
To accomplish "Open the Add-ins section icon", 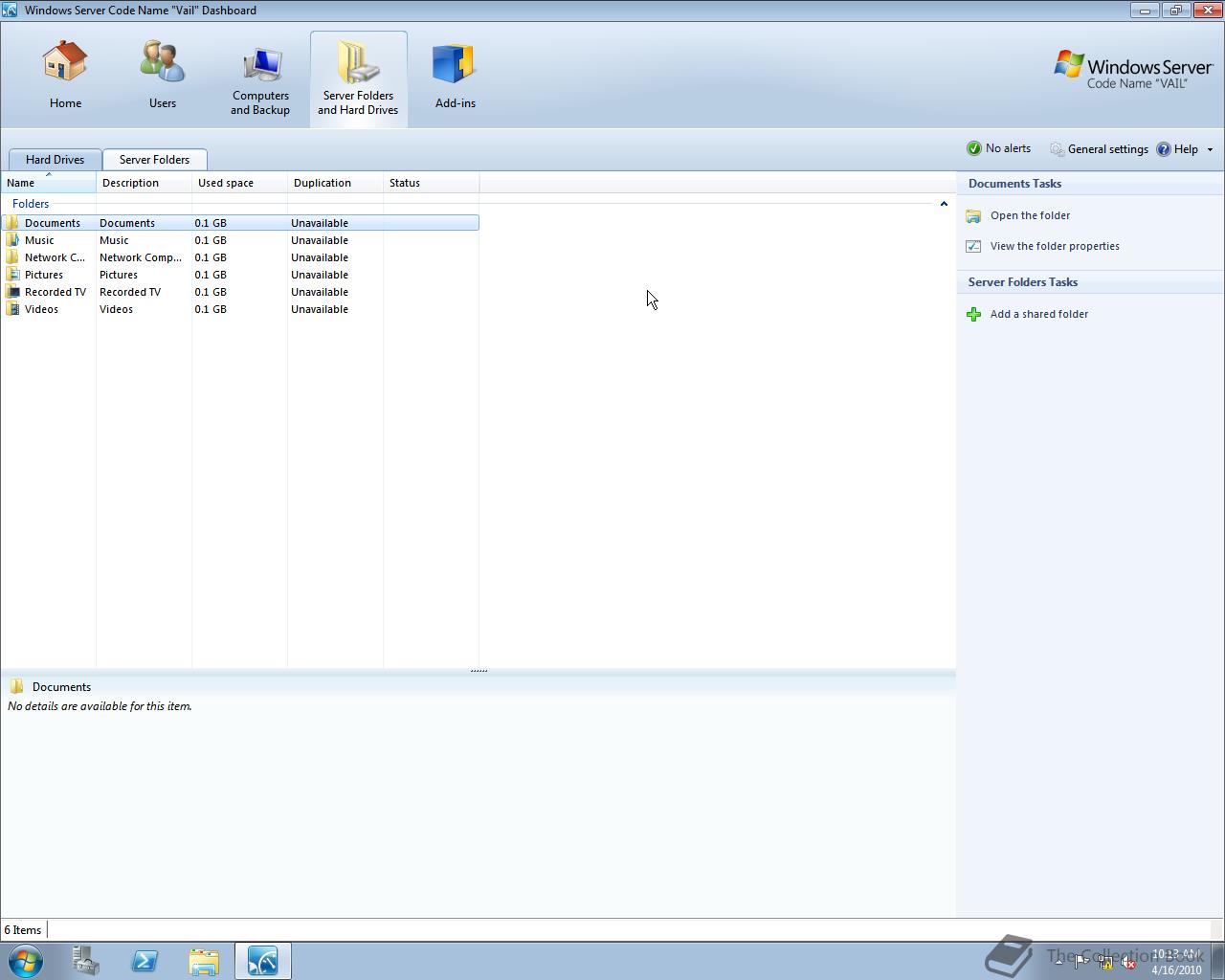I will coord(455,64).
